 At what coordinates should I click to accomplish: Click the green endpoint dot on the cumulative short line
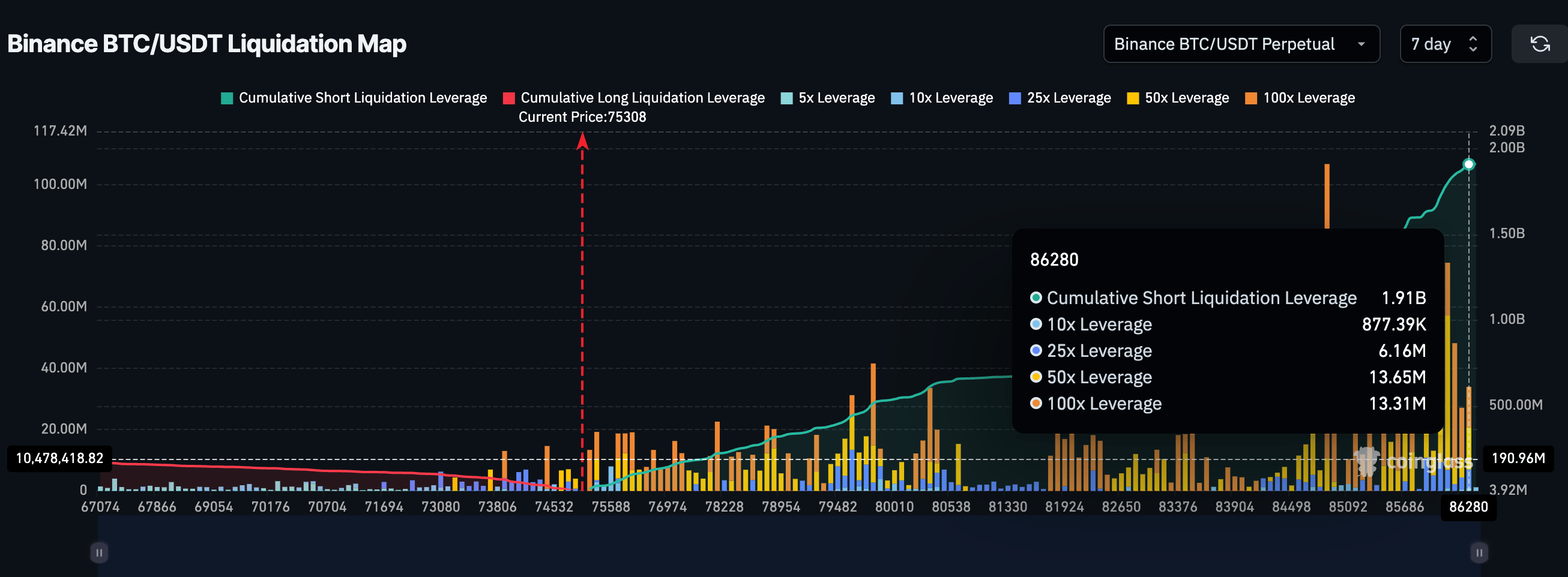(x=1468, y=164)
